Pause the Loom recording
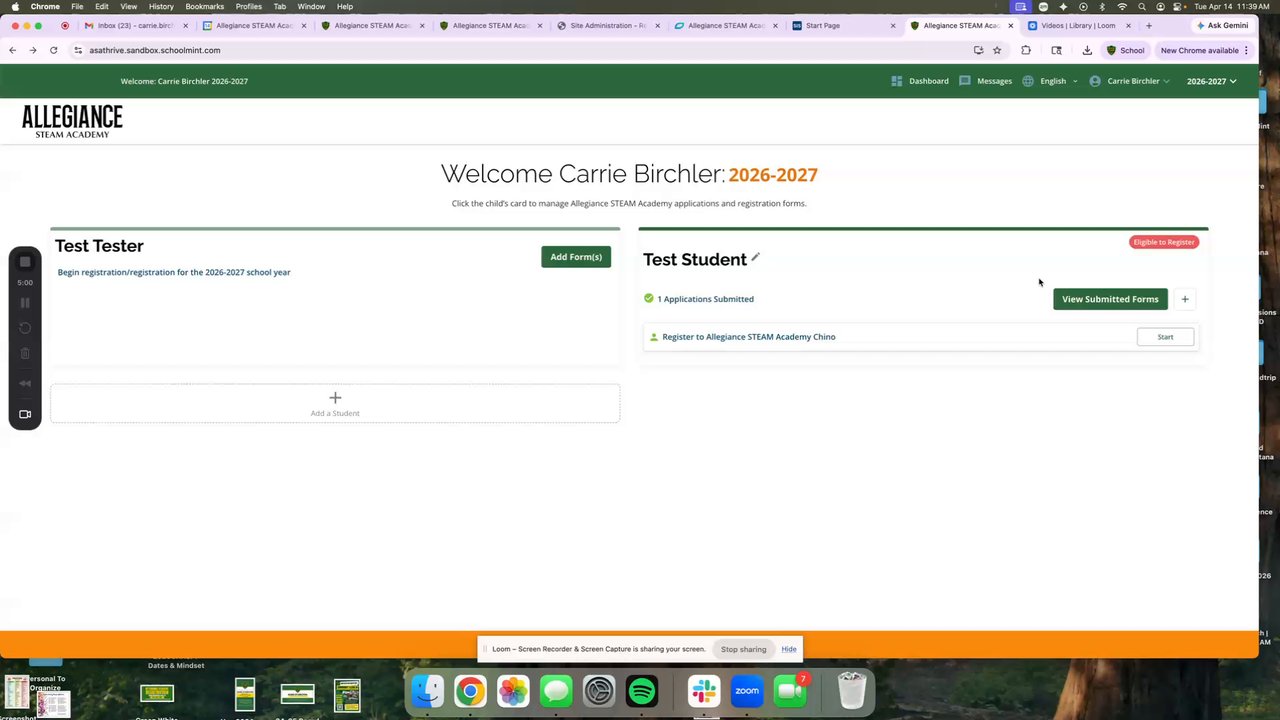The height and width of the screenshot is (720, 1280). [25, 303]
